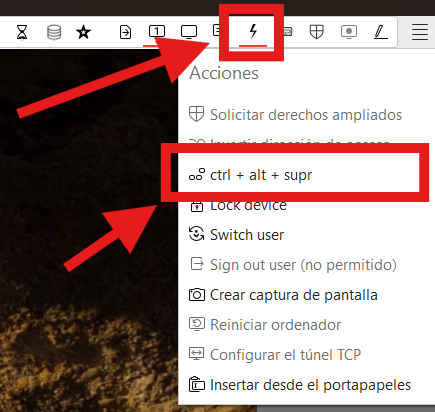
Task: Click the screen recording monitor icon
Action: (x=349, y=32)
